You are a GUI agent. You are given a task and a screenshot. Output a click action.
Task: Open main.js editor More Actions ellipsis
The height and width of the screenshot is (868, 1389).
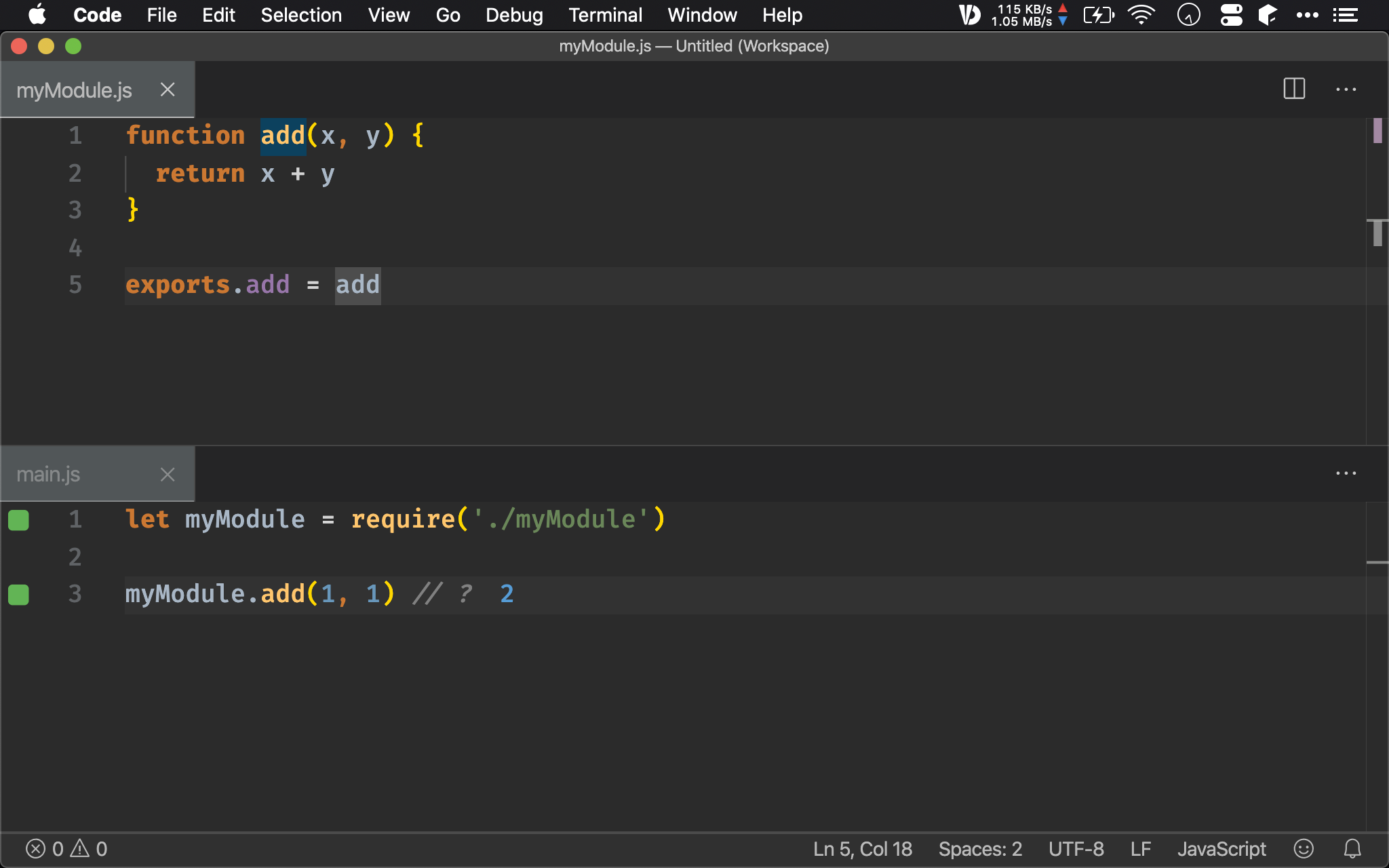(x=1346, y=473)
